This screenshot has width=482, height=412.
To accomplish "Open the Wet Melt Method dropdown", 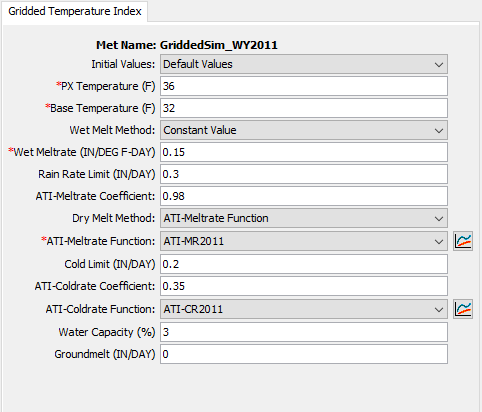I will [304, 130].
